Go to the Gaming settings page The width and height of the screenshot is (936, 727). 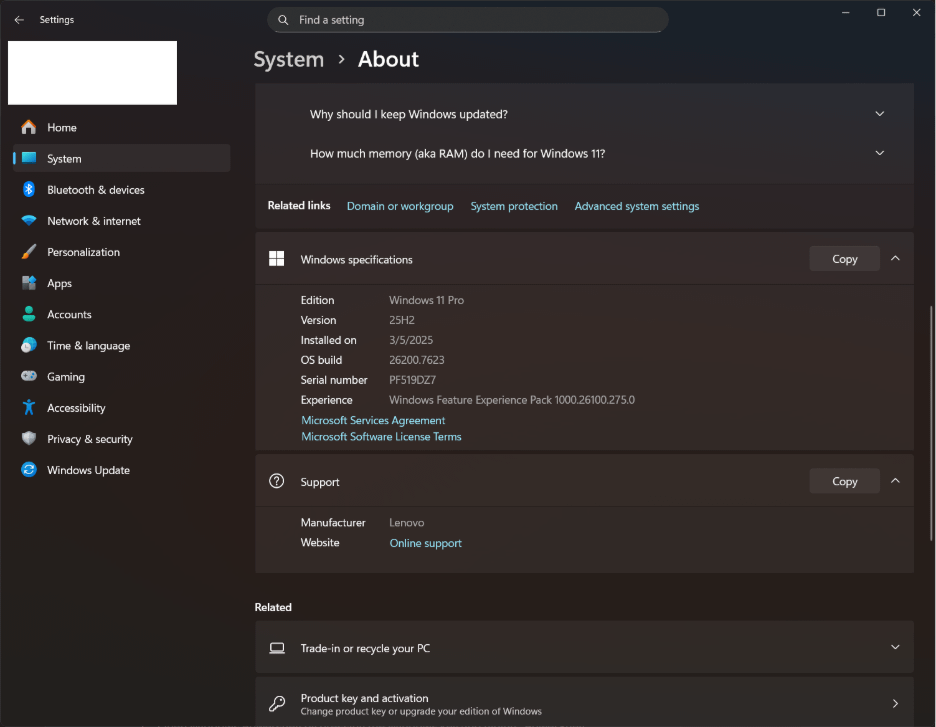(121, 376)
